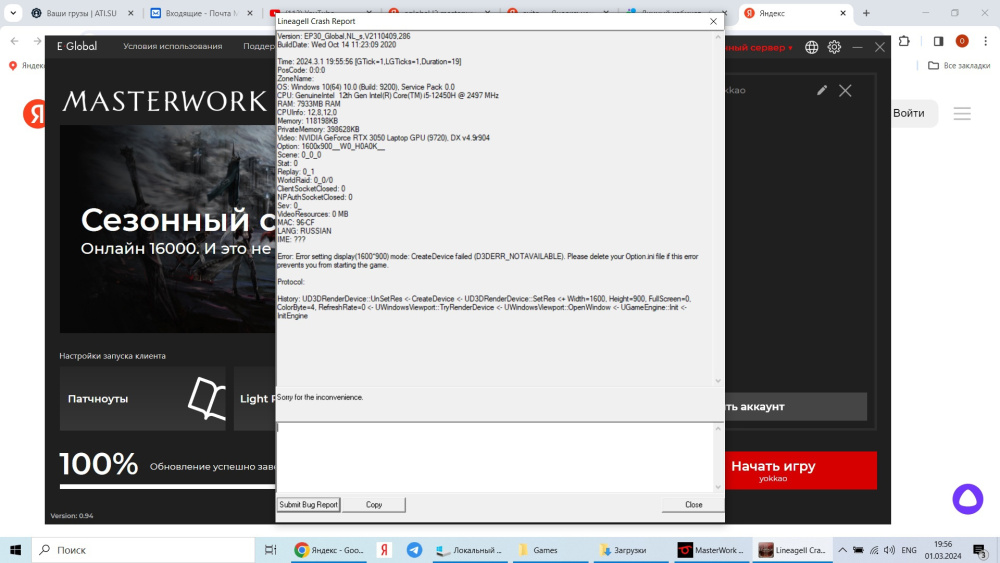Image resolution: width=1000 pixels, height=563 pixels.
Task: Click the crash log vertical scrollbar down arrow
Action: click(718, 381)
